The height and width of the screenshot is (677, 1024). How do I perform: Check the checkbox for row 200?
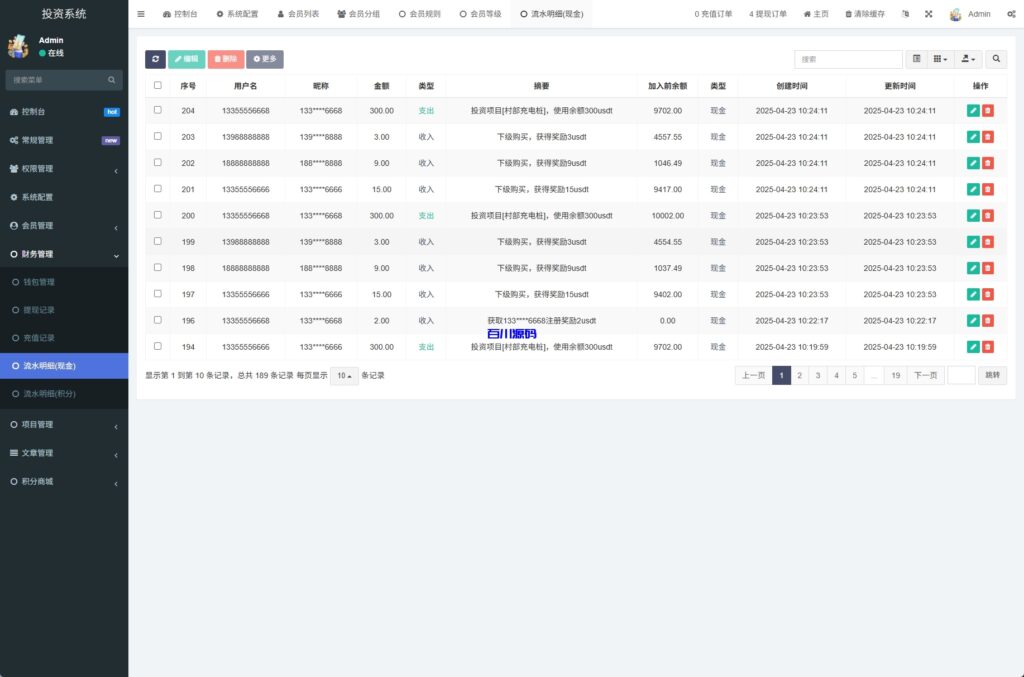[x=157, y=214]
